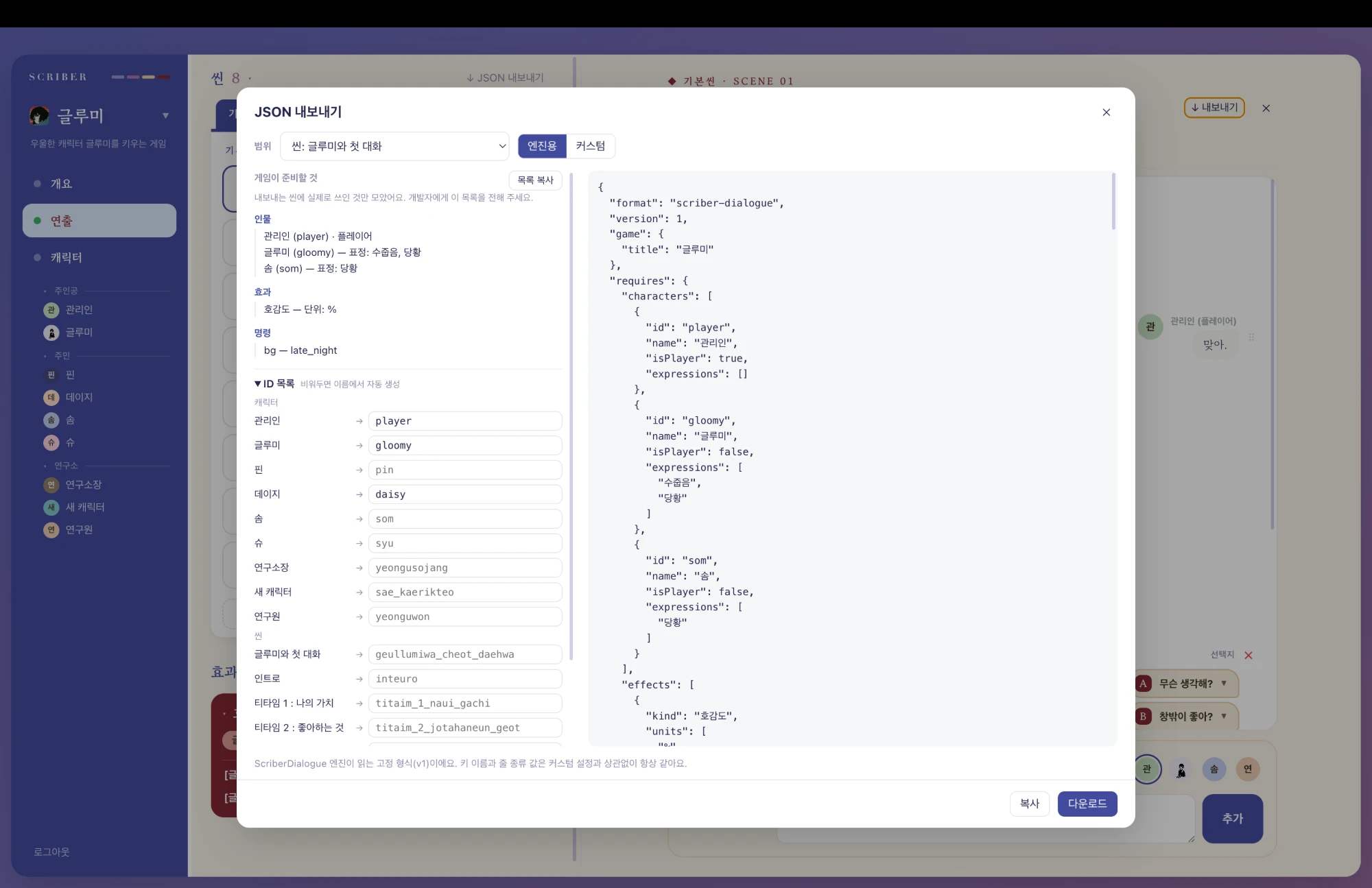The height and width of the screenshot is (888, 1372).
Task: Remove the 선택지 with red X icon
Action: pos(1249,655)
